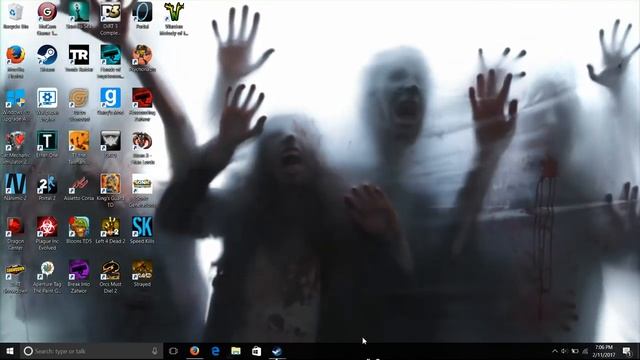Open File Explorer from the taskbar

tap(236, 351)
